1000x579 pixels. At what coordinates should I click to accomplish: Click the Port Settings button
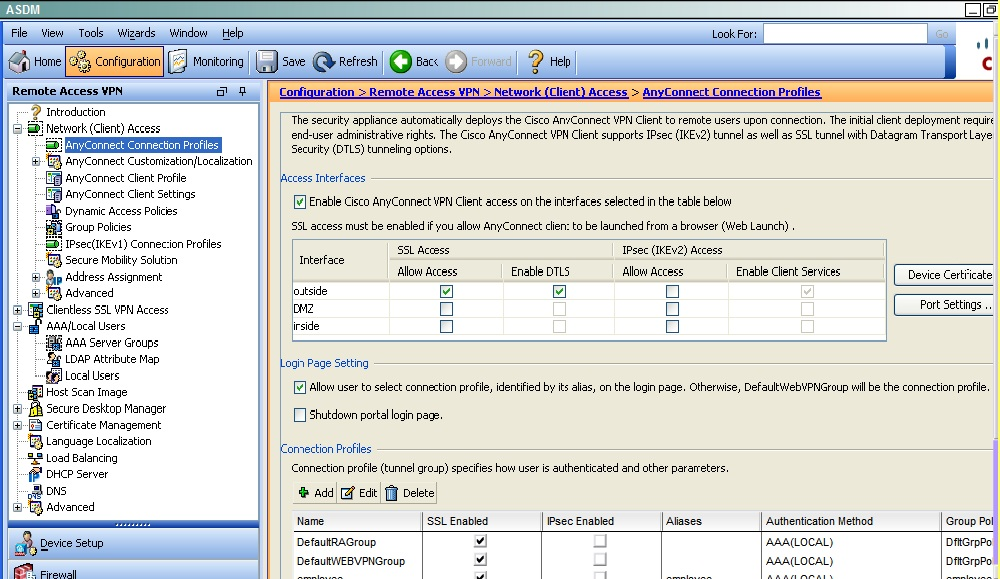(x=946, y=305)
